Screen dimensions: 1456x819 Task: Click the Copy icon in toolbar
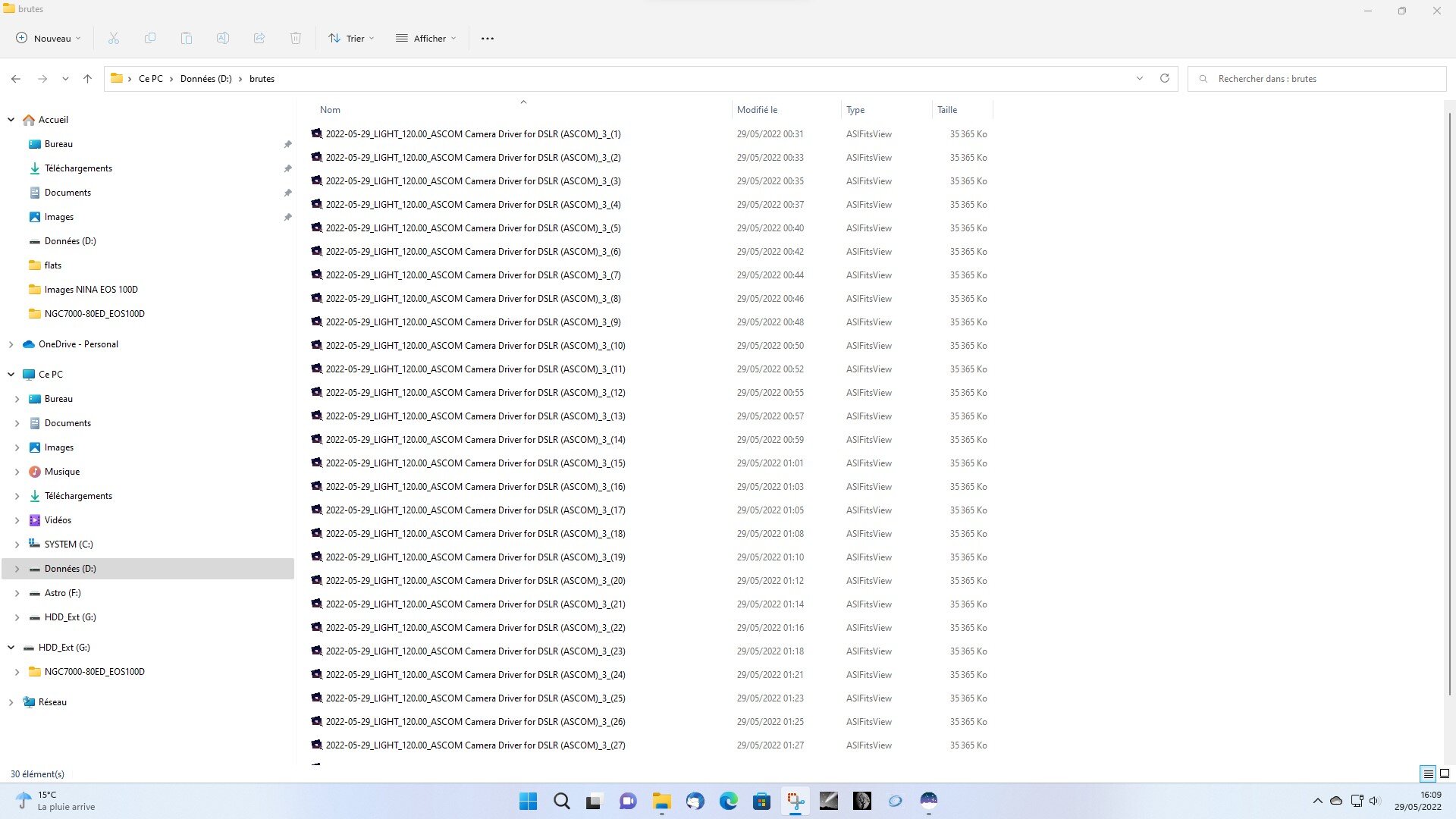click(x=150, y=38)
